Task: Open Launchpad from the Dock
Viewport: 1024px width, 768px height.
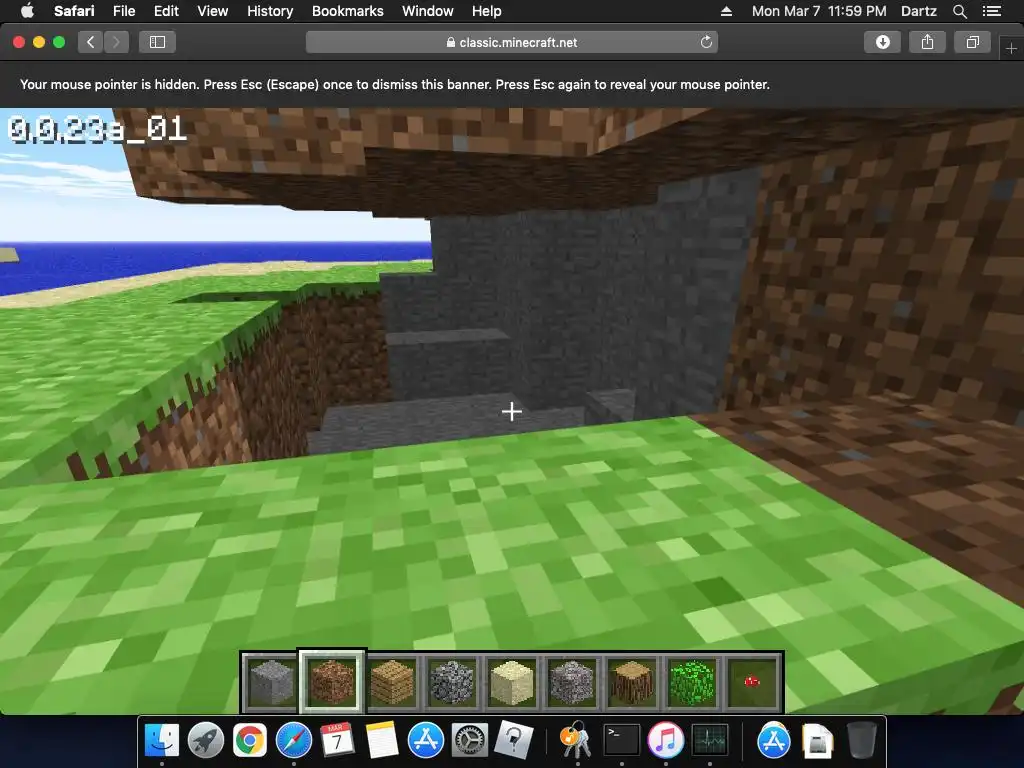Action: pyautogui.click(x=206, y=741)
